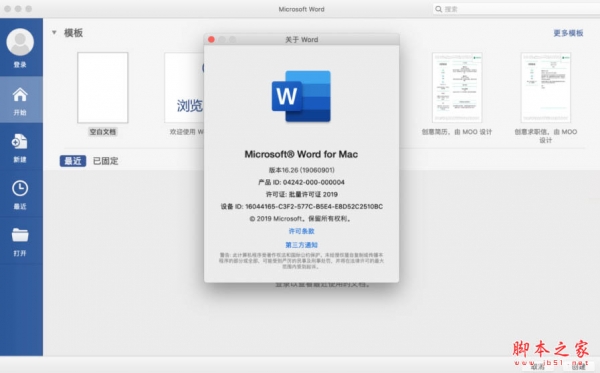Click the Word logo in About dialog

tap(301, 96)
